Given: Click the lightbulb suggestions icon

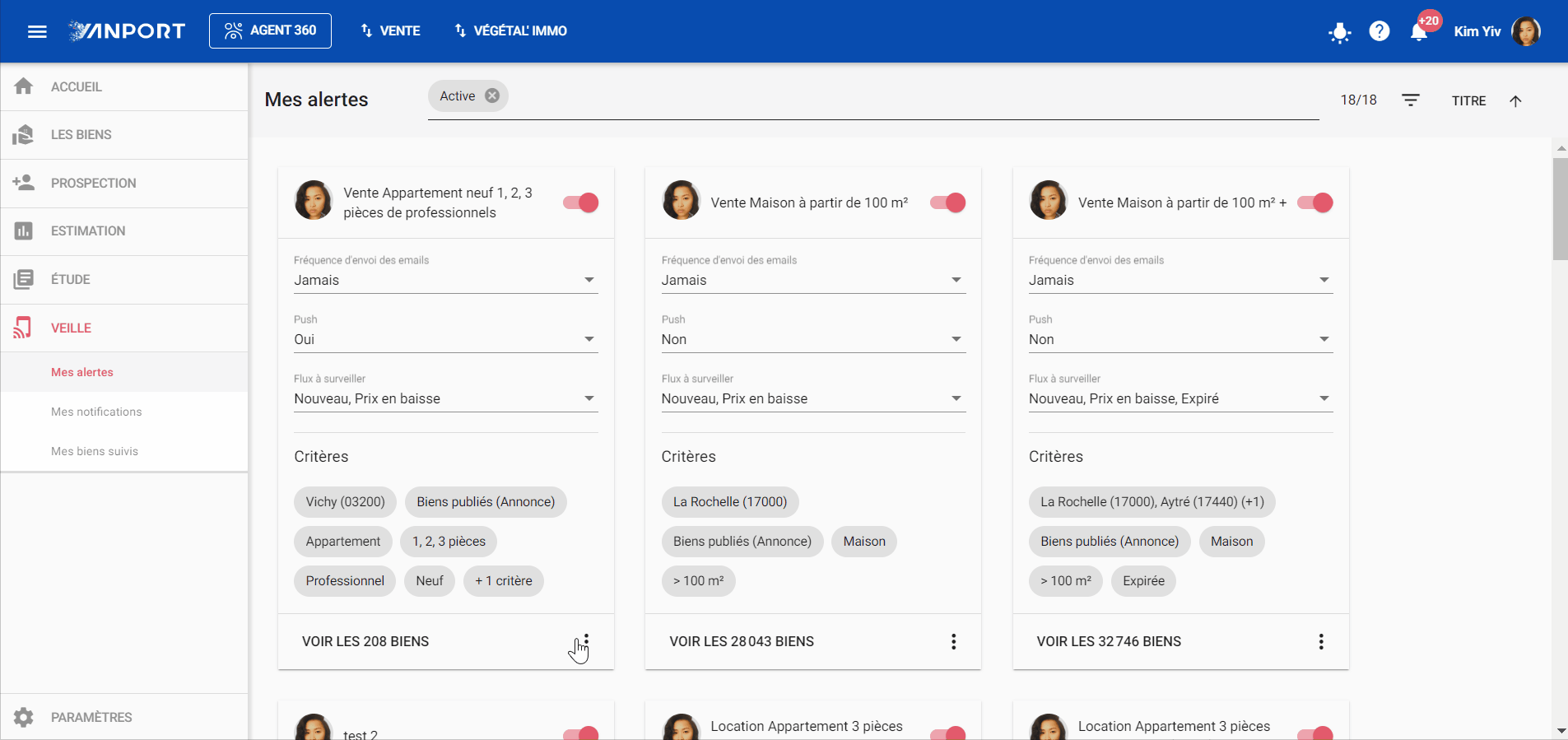Looking at the screenshot, I should 1340,32.
